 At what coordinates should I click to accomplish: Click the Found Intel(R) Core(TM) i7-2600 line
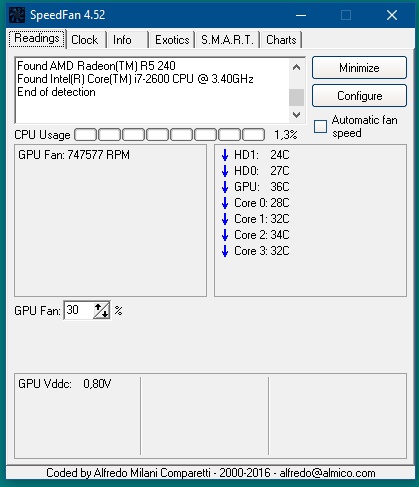coord(135,79)
